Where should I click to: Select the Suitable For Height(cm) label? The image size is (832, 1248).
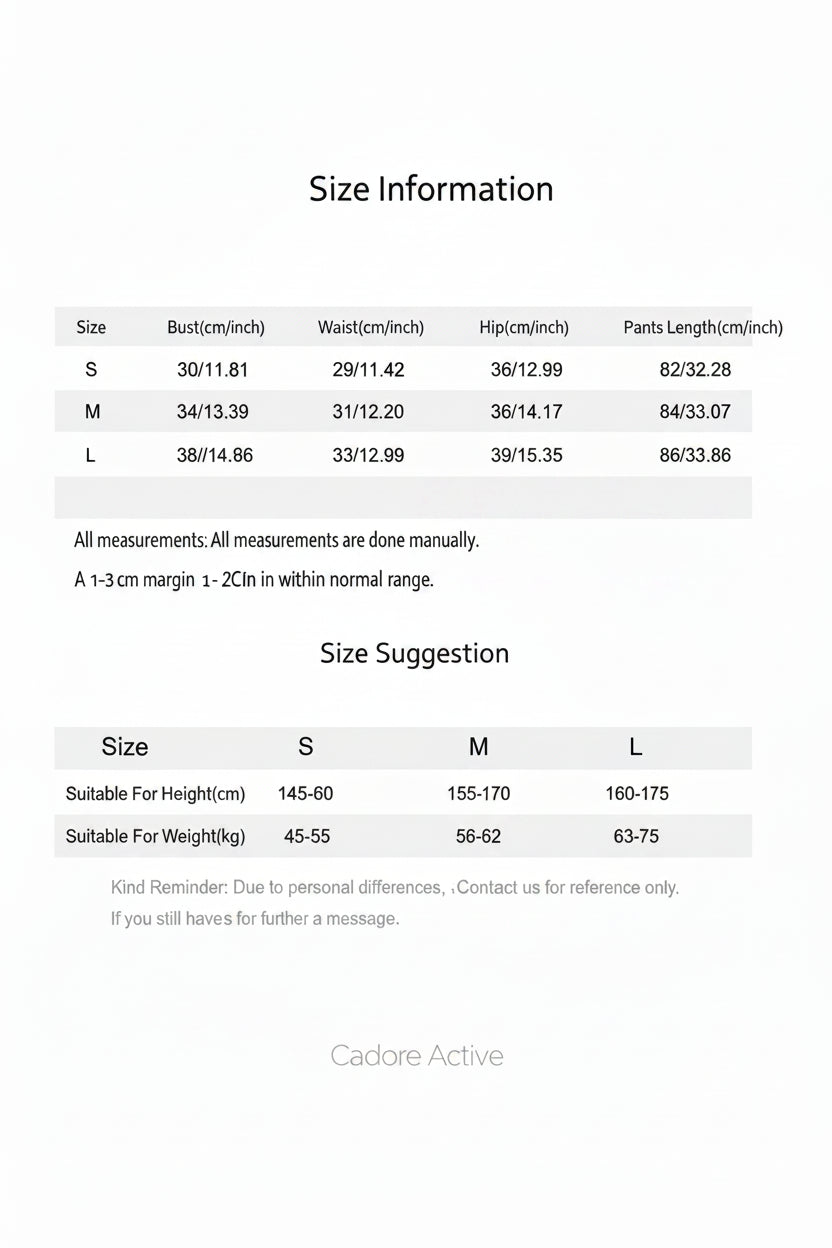tap(155, 794)
